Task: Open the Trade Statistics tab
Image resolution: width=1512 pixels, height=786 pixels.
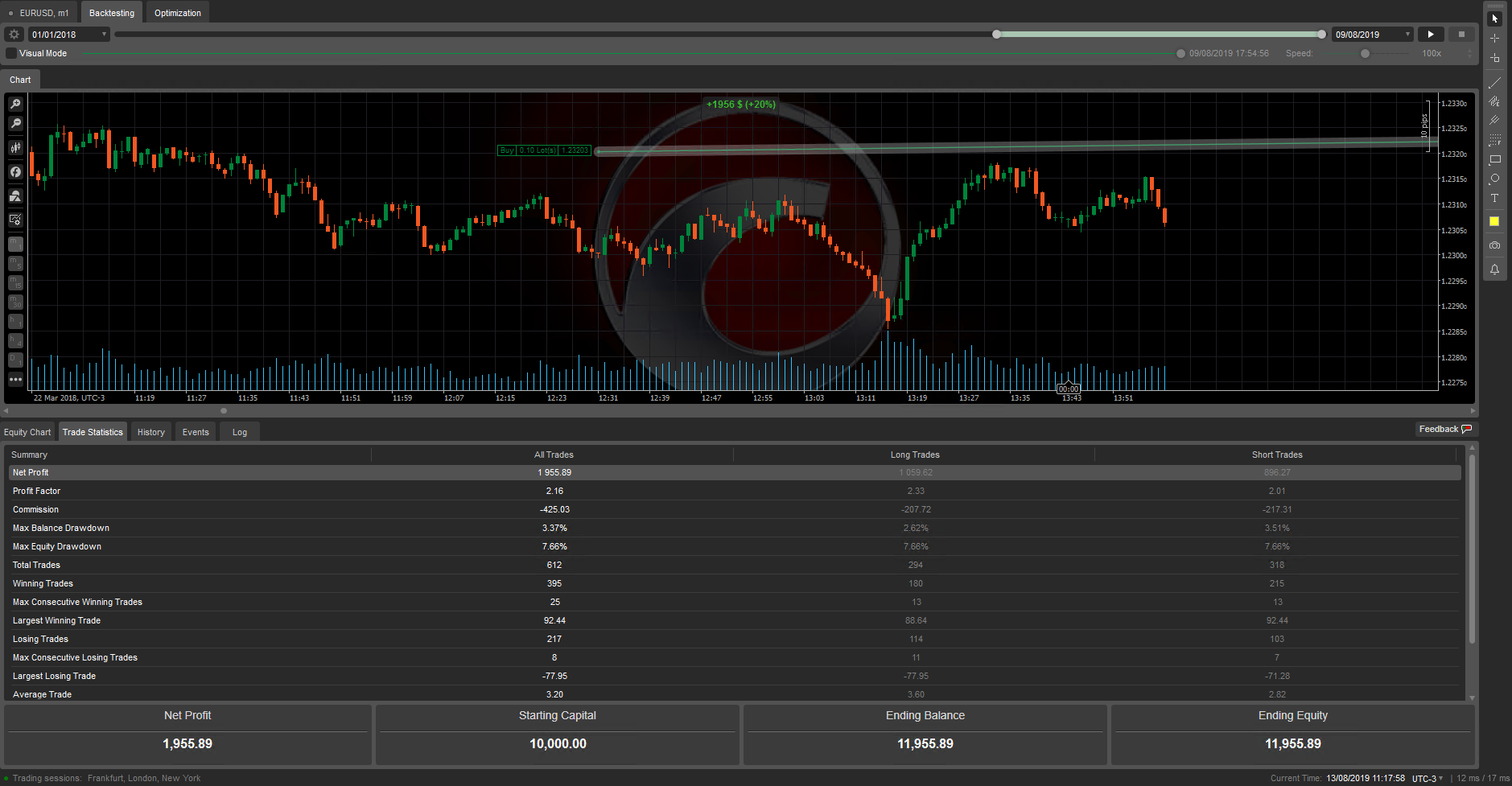Action: point(93,432)
